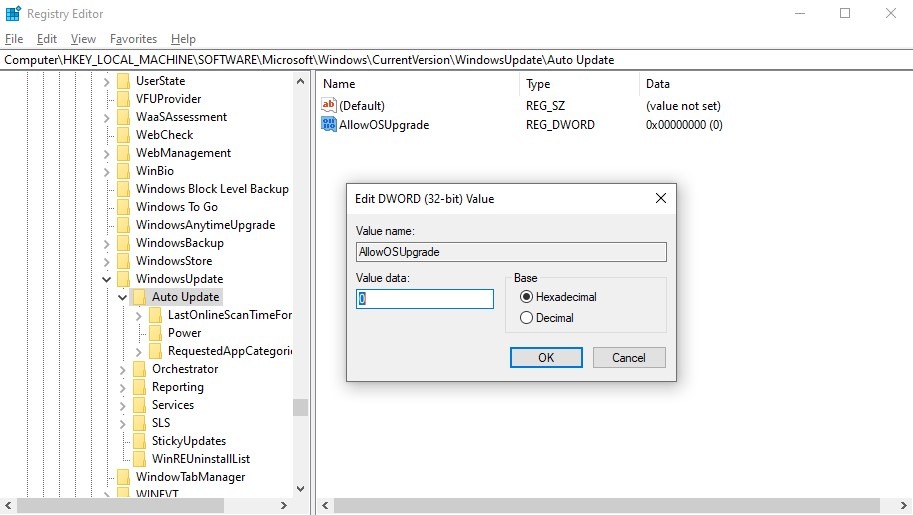Screen dimensions: 913x515
Task: Expand the WebManagement key
Action: point(107,154)
